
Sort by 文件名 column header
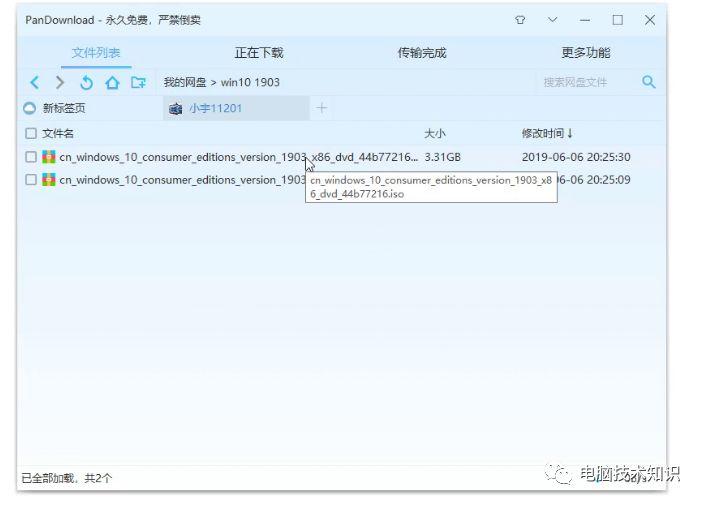click(58, 134)
